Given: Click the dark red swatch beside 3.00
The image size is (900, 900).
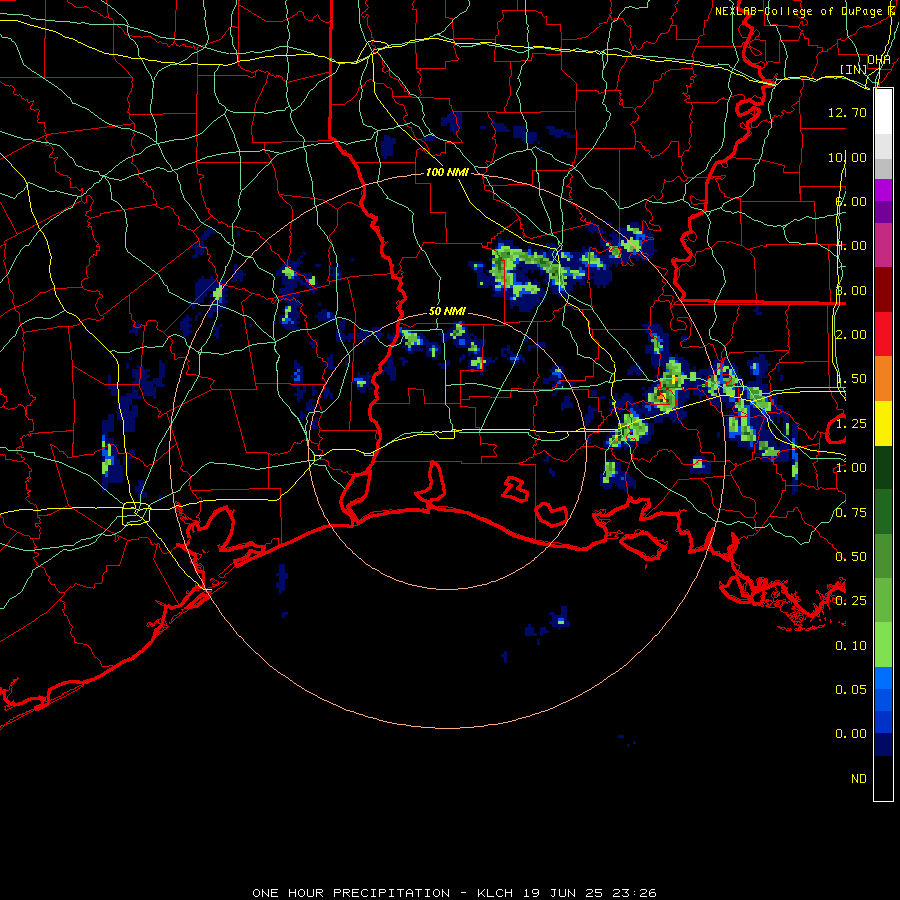Looking at the screenshot, I should click(x=883, y=290).
